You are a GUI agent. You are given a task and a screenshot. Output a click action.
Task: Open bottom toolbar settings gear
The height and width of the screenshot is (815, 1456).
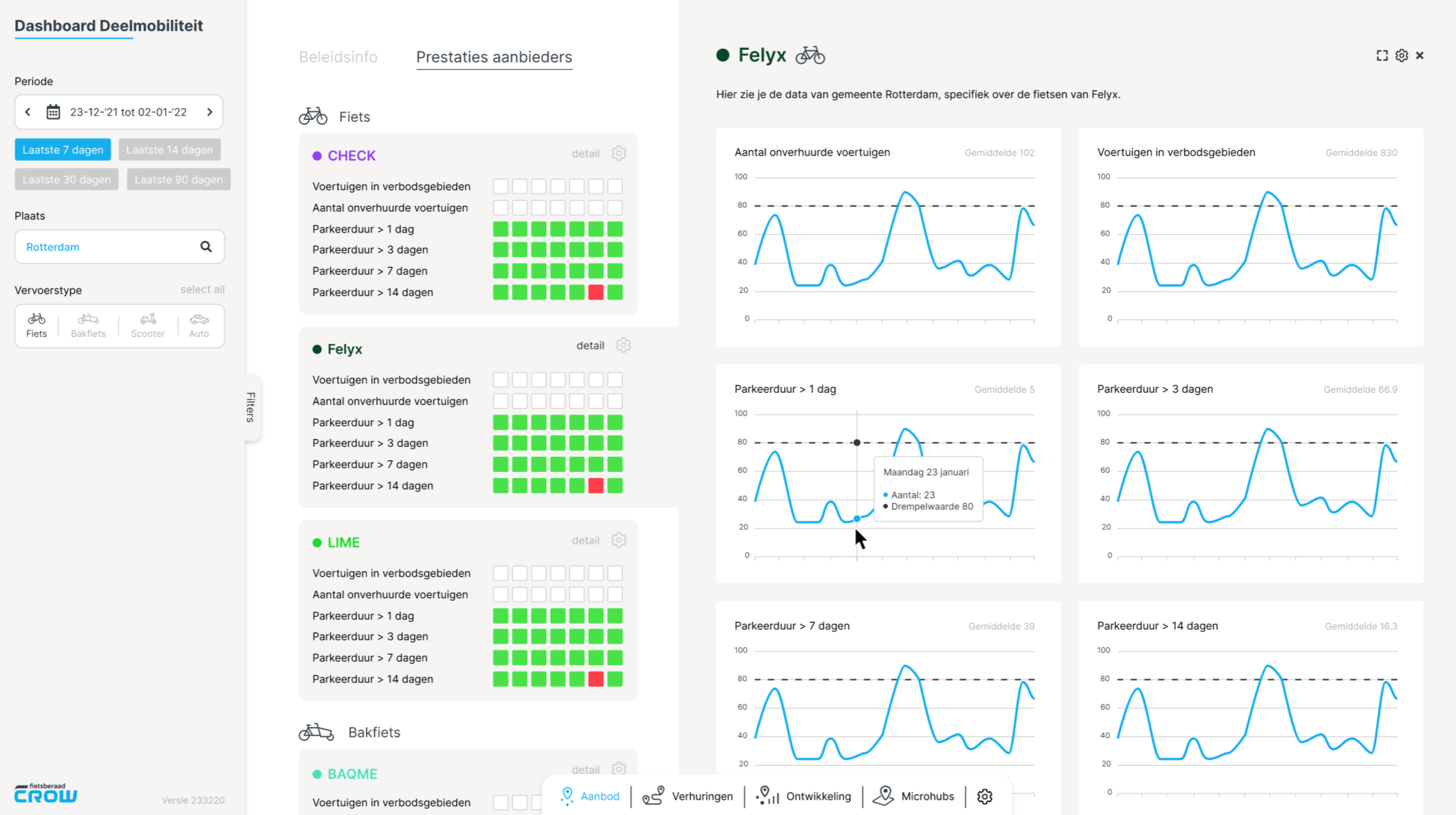click(984, 796)
